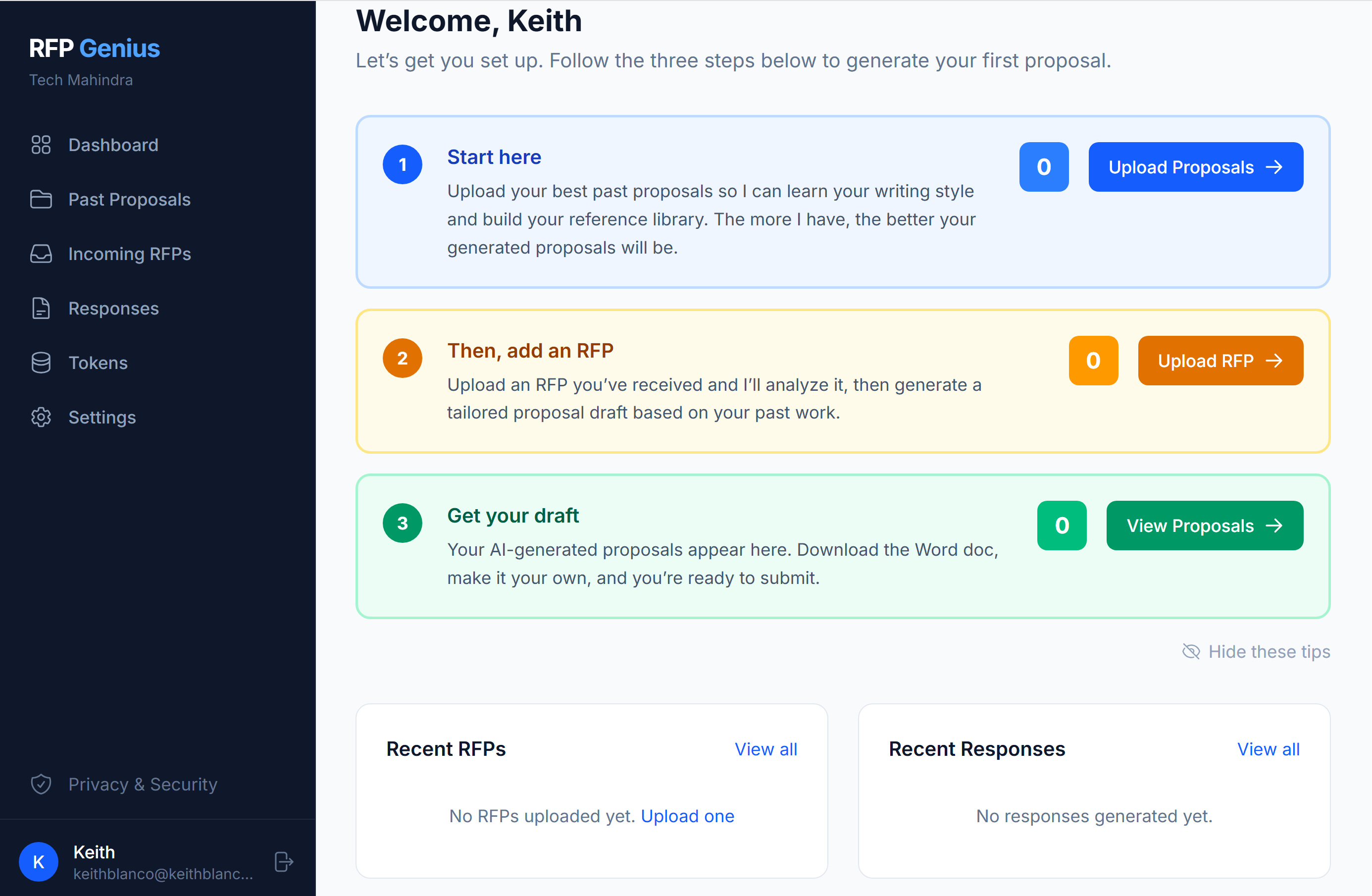Viewport: 1372px width, 896px height.
Task: Click View all beside Recent Responses
Action: coord(1268,748)
